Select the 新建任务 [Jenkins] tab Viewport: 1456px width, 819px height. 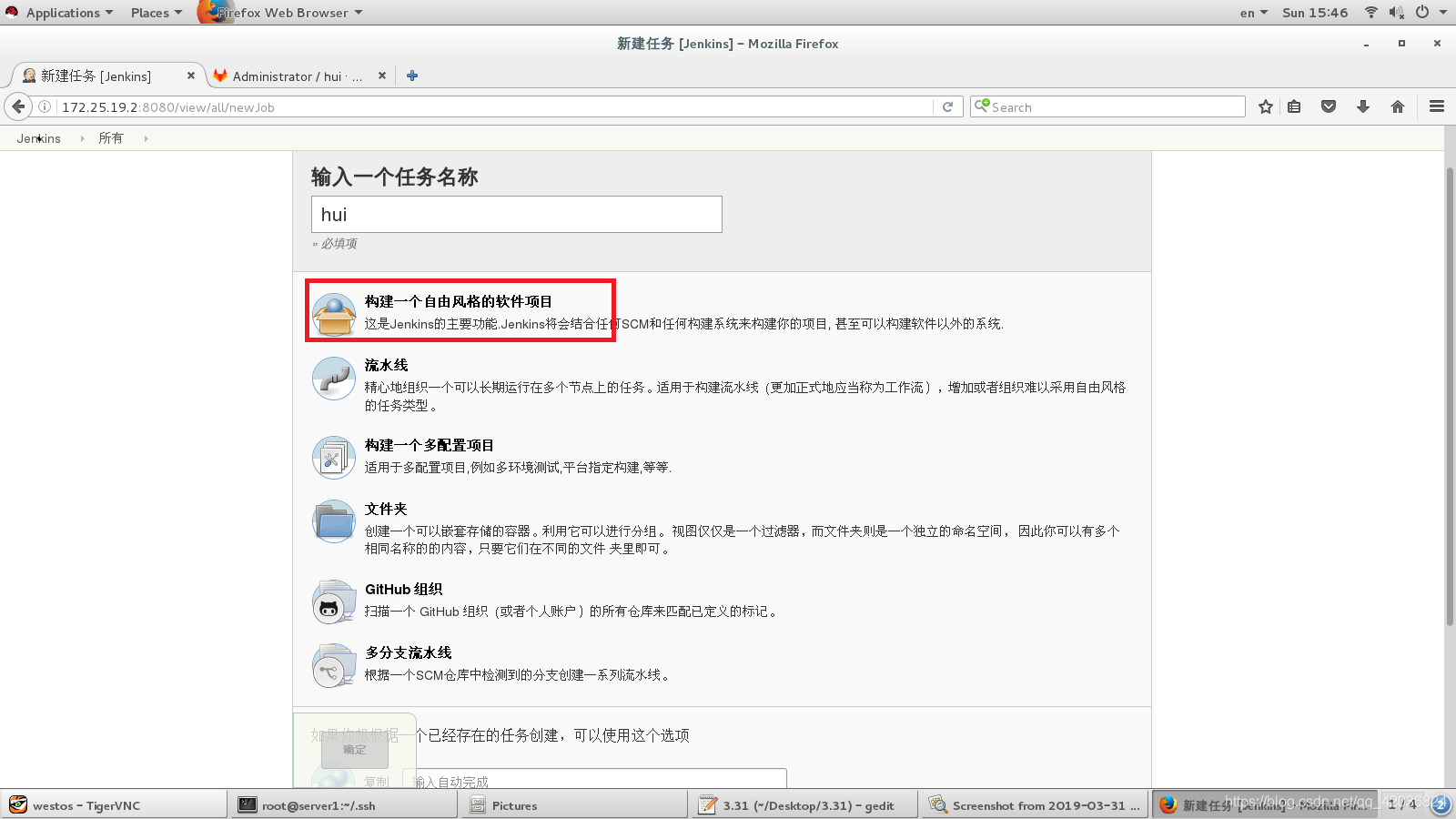point(107,76)
